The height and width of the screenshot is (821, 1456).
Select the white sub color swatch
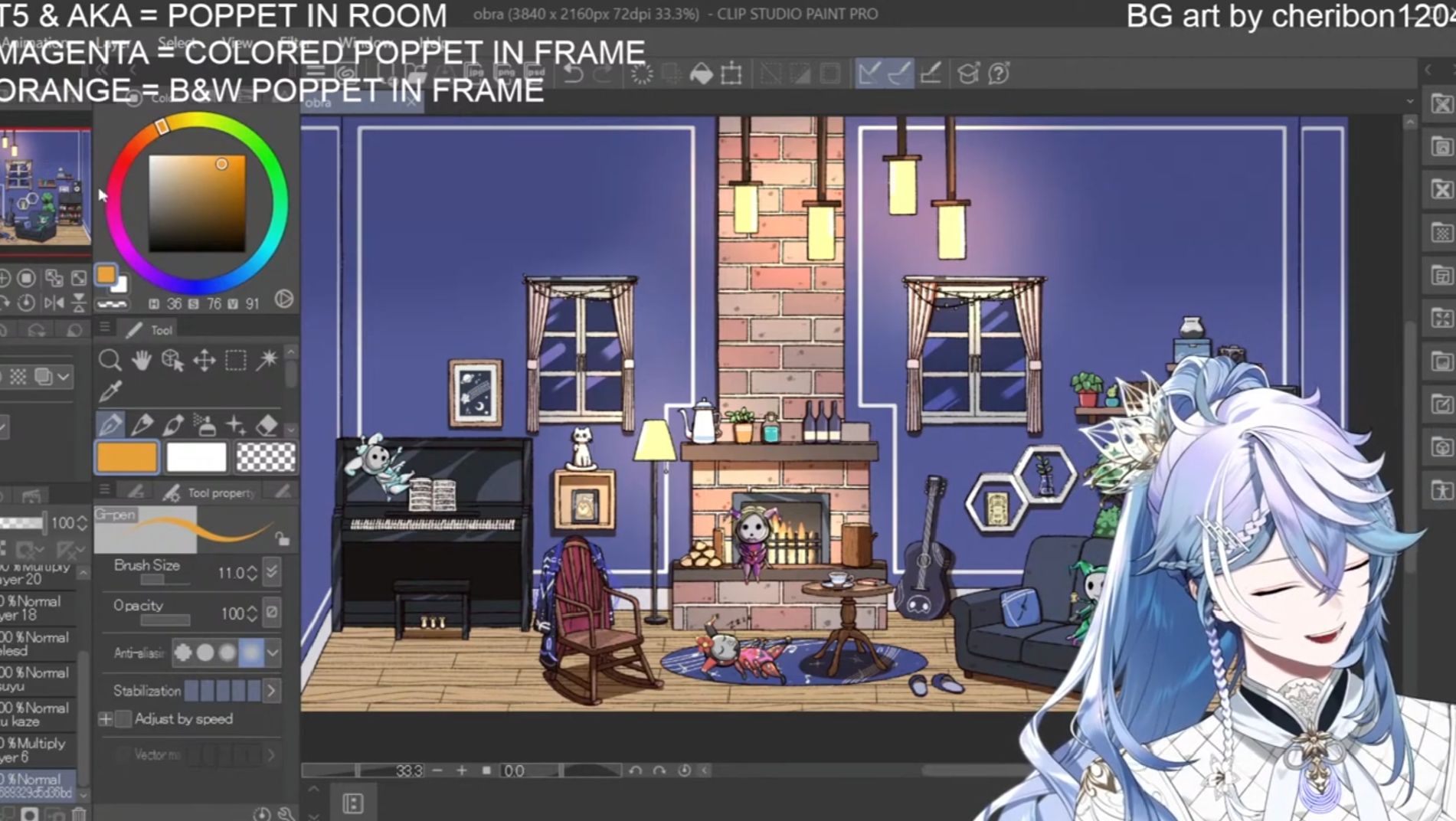[196, 457]
